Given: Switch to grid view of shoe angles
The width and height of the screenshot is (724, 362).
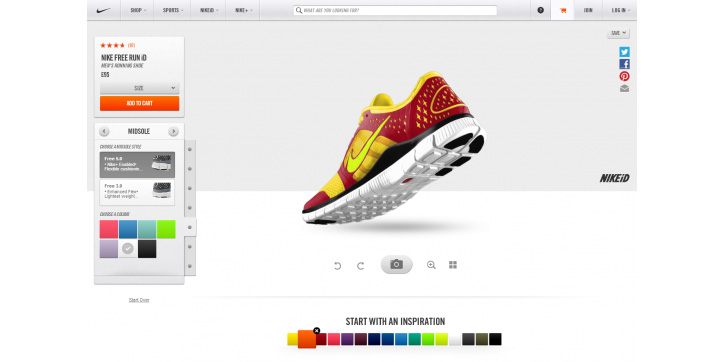Looking at the screenshot, I should click(x=453, y=265).
